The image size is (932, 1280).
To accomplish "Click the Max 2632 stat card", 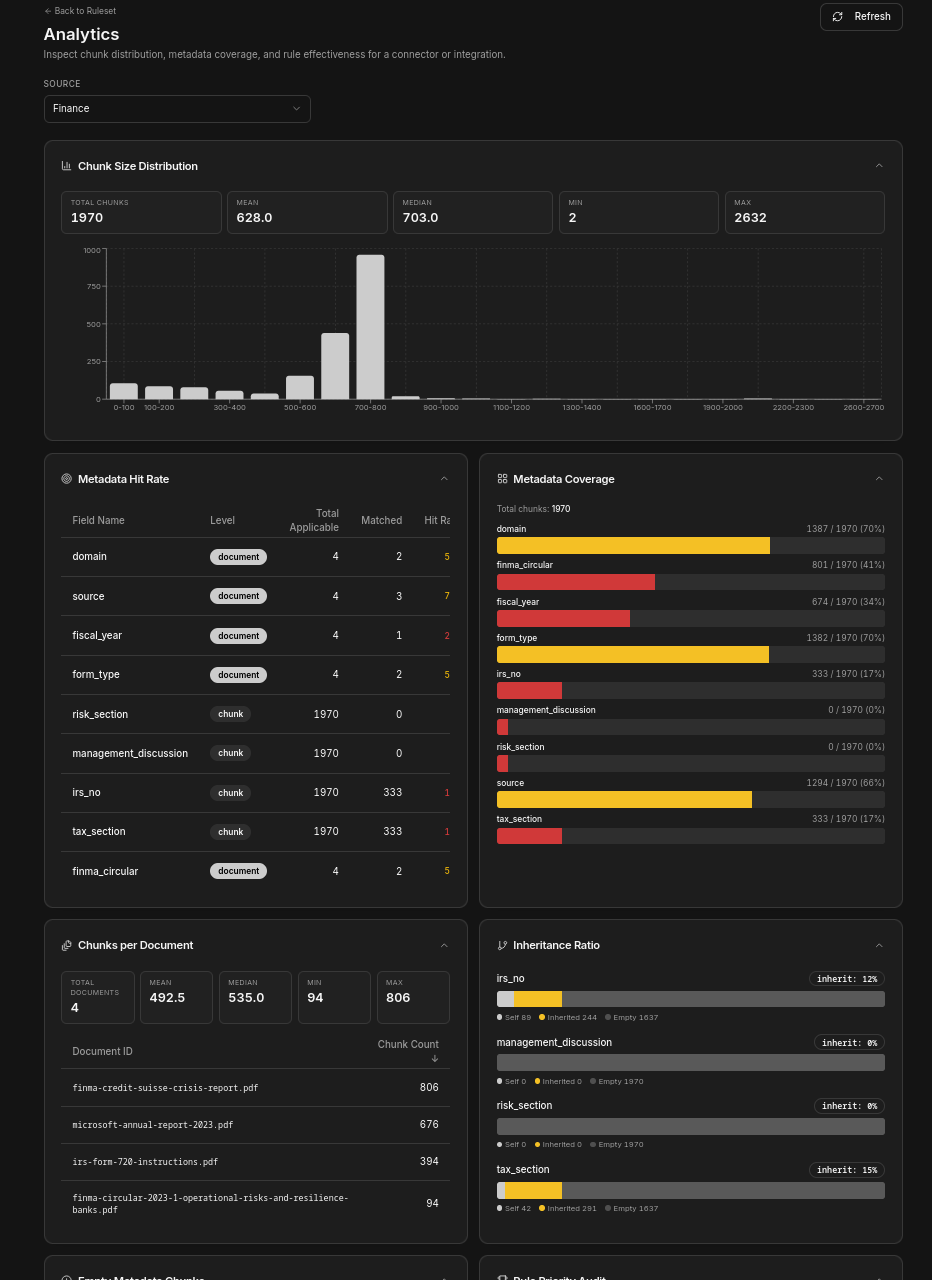I will pos(804,212).
